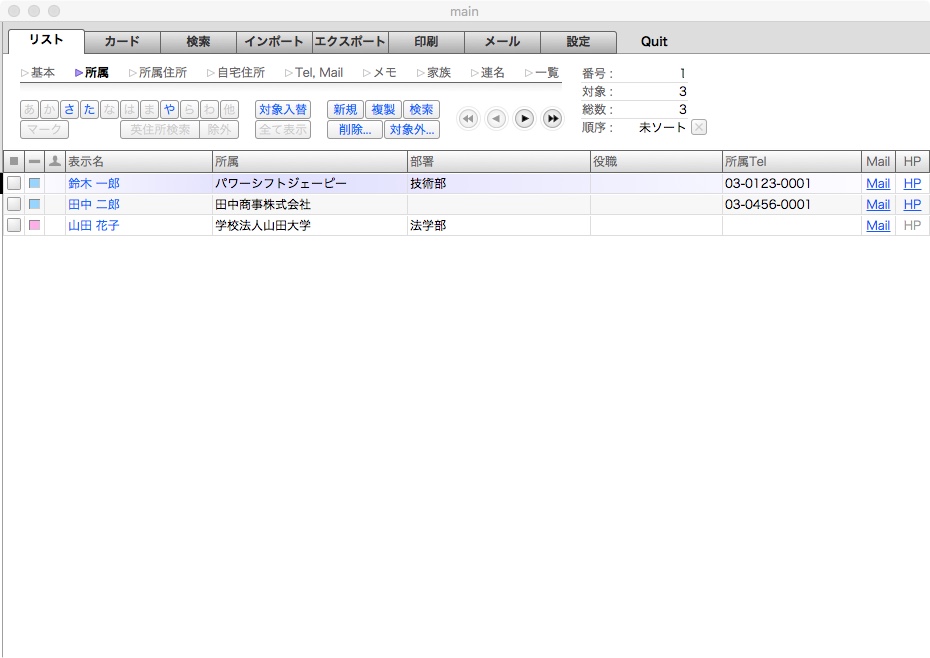
Task: Filter names by the や kana button
Action: (169, 109)
